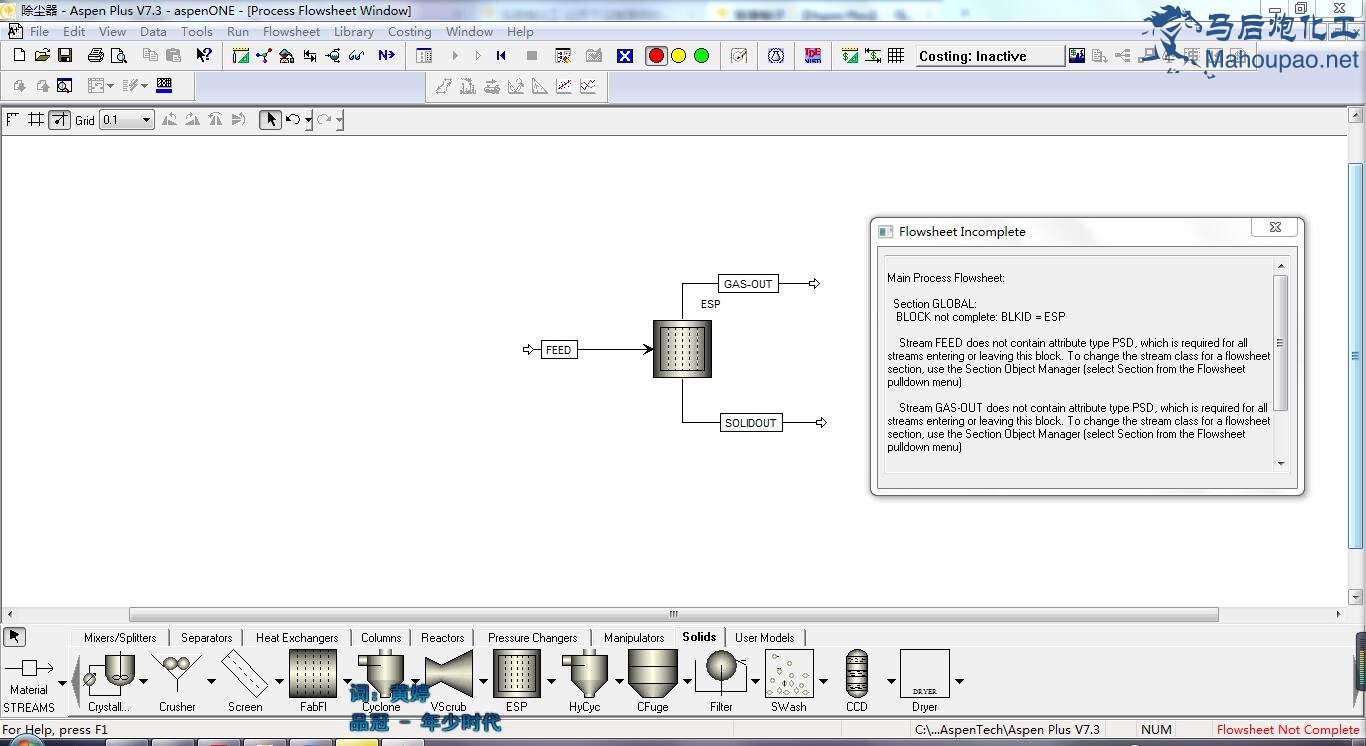Switch to User Models tab
Screen dimensions: 1366x746
click(764, 637)
